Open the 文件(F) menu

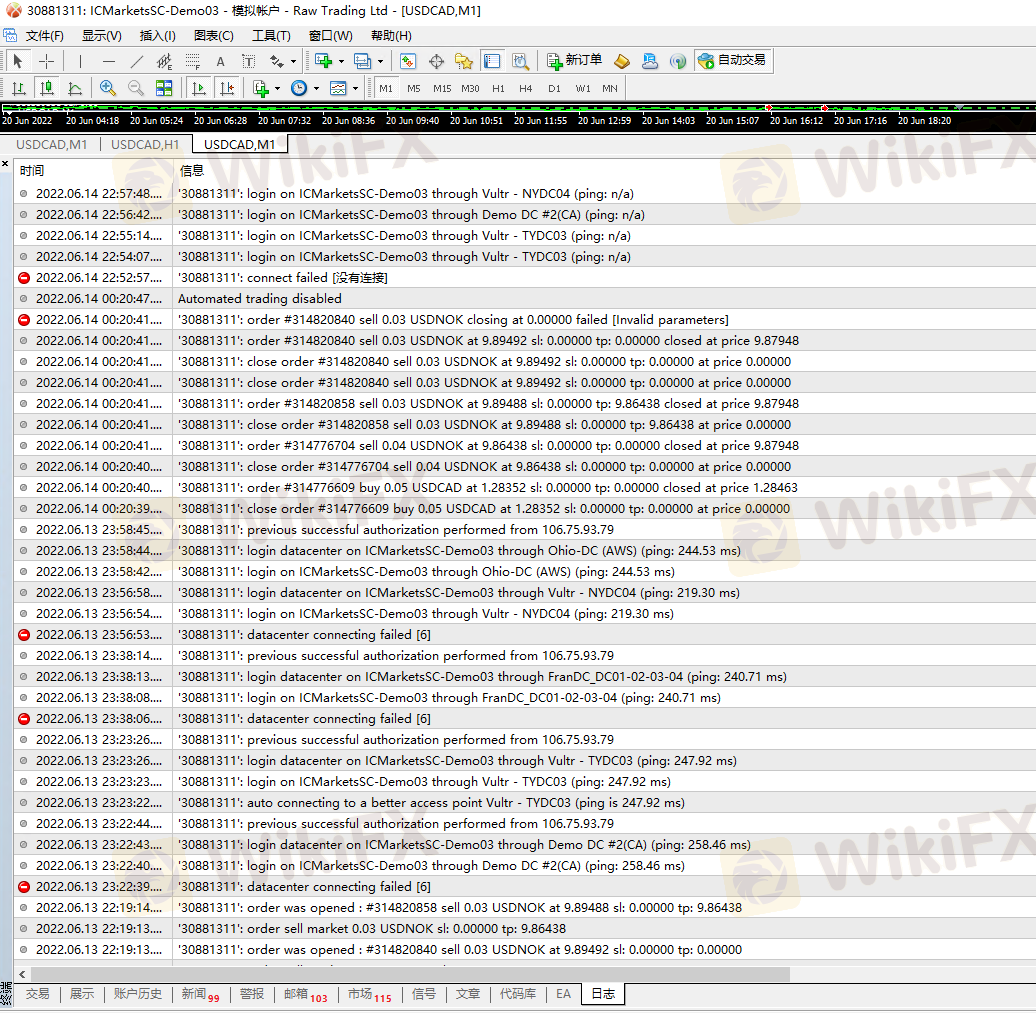pyautogui.click(x=45, y=36)
